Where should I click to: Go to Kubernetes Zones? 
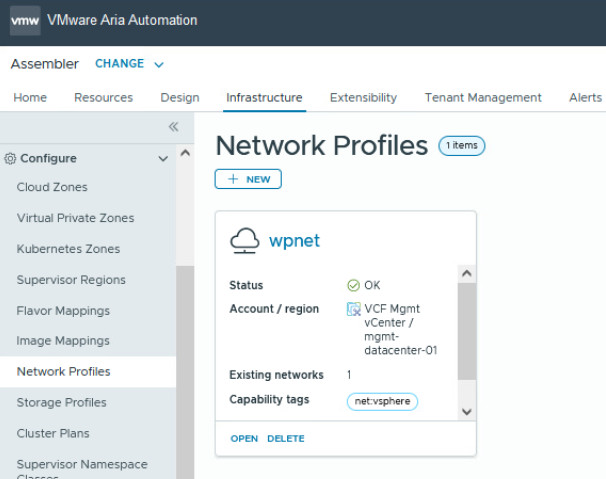coord(68,249)
